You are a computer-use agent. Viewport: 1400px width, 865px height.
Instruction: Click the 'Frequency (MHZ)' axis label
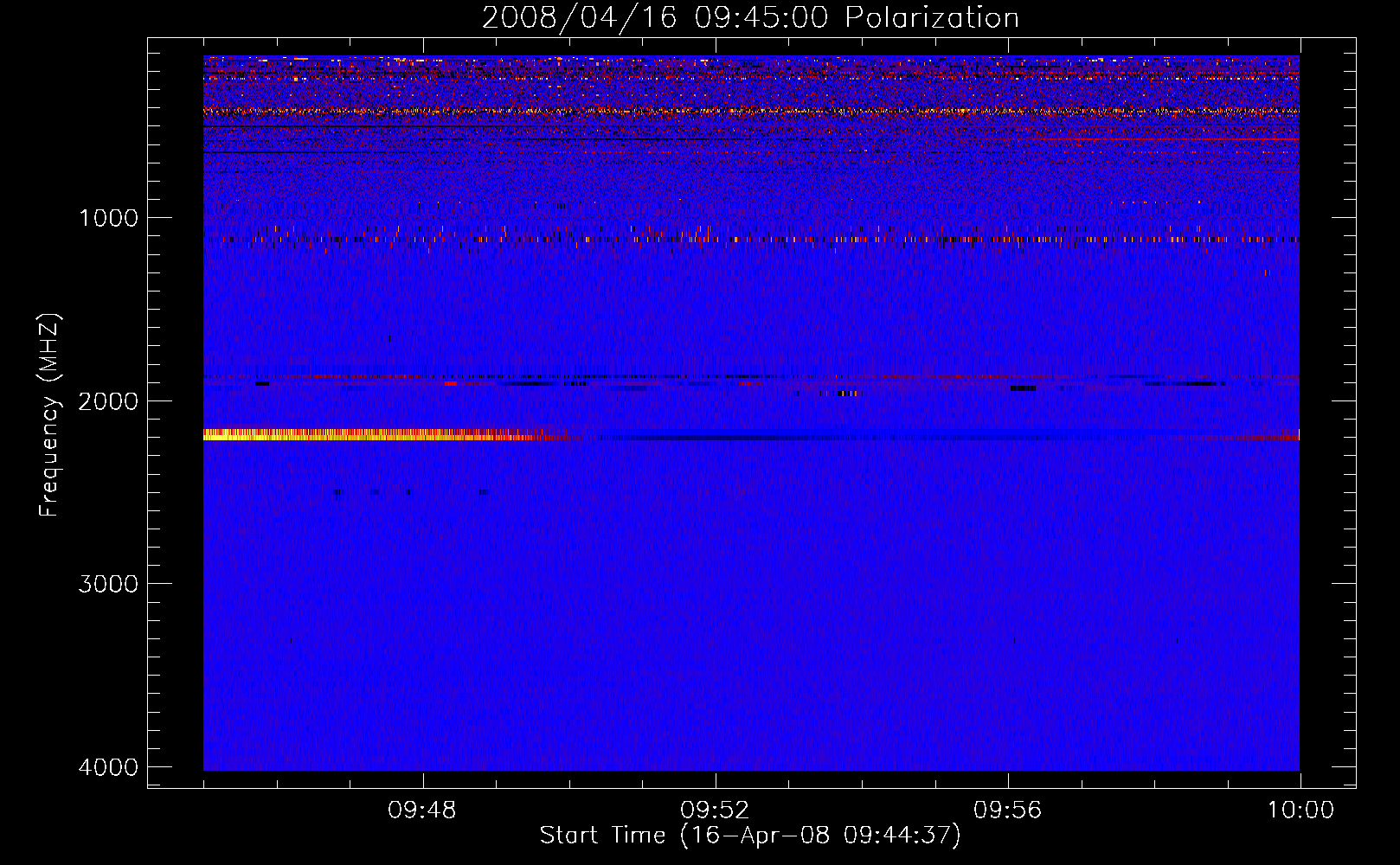pyautogui.click(x=49, y=415)
